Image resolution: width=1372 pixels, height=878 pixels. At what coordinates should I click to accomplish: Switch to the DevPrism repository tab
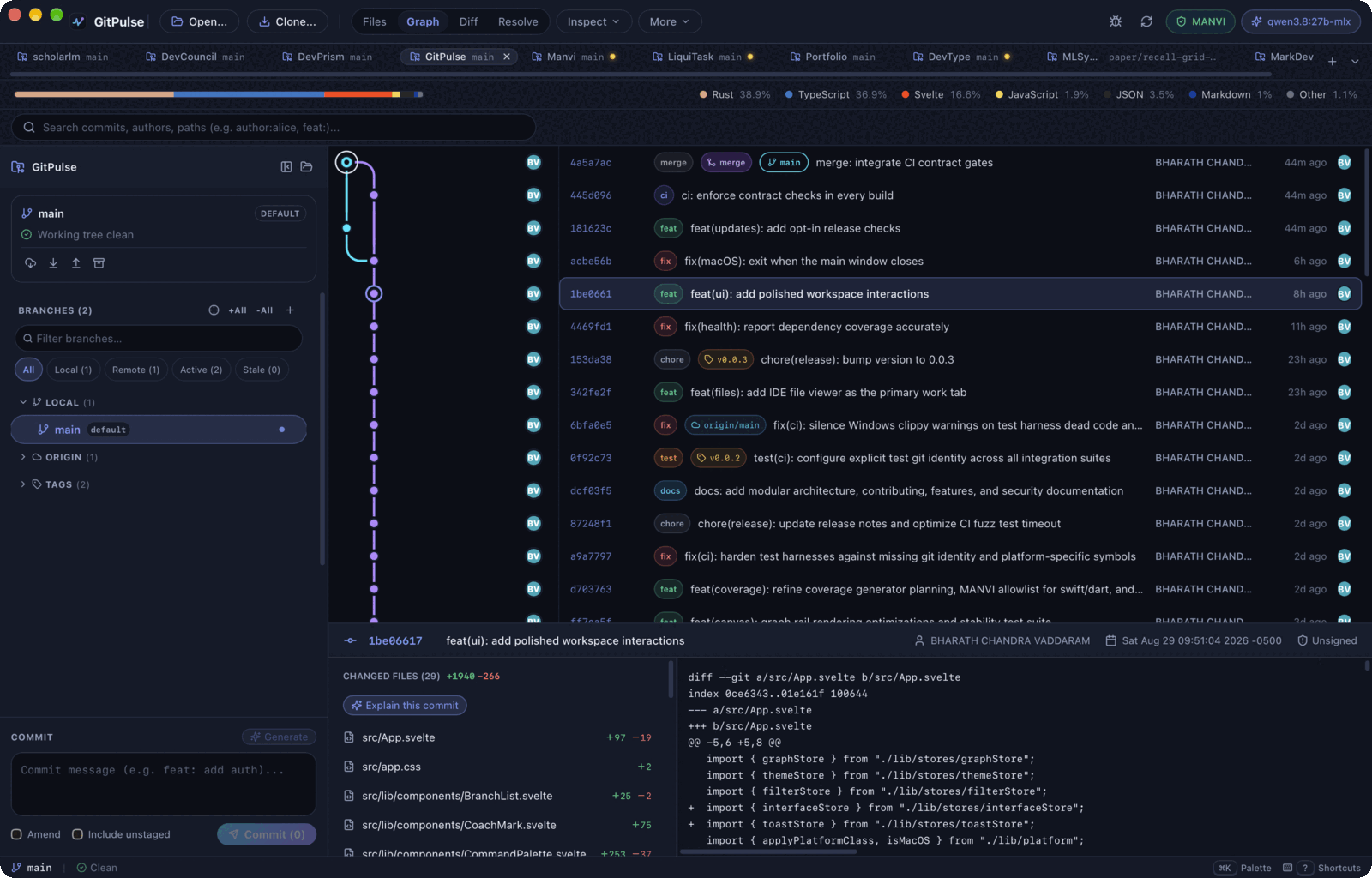[327, 57]
